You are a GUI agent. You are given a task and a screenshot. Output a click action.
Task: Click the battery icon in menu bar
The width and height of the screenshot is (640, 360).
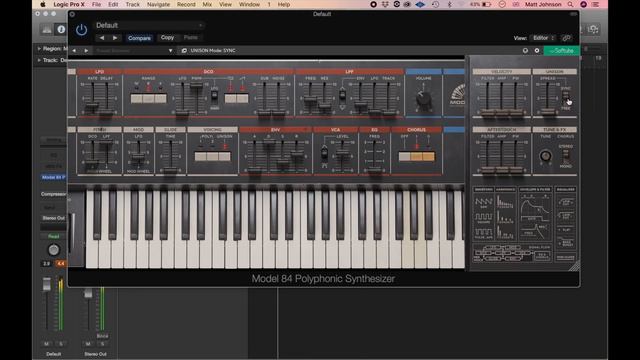tap(487, 4)
